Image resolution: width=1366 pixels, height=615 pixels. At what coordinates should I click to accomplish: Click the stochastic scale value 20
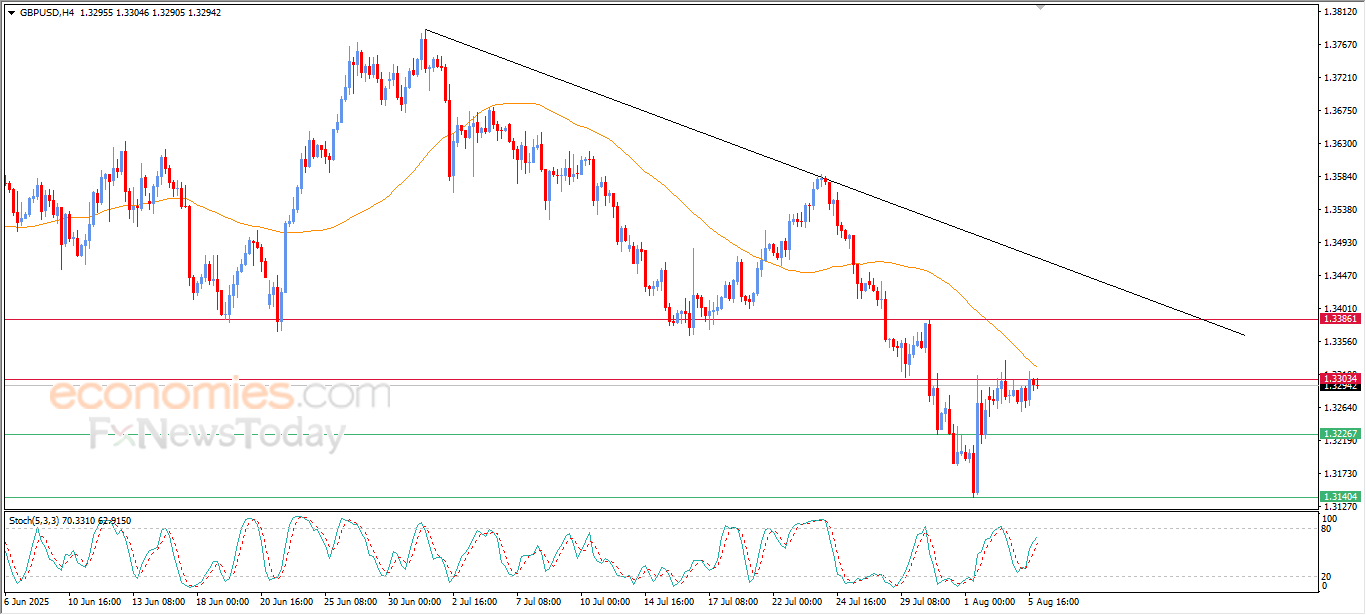coord(1328,576)
